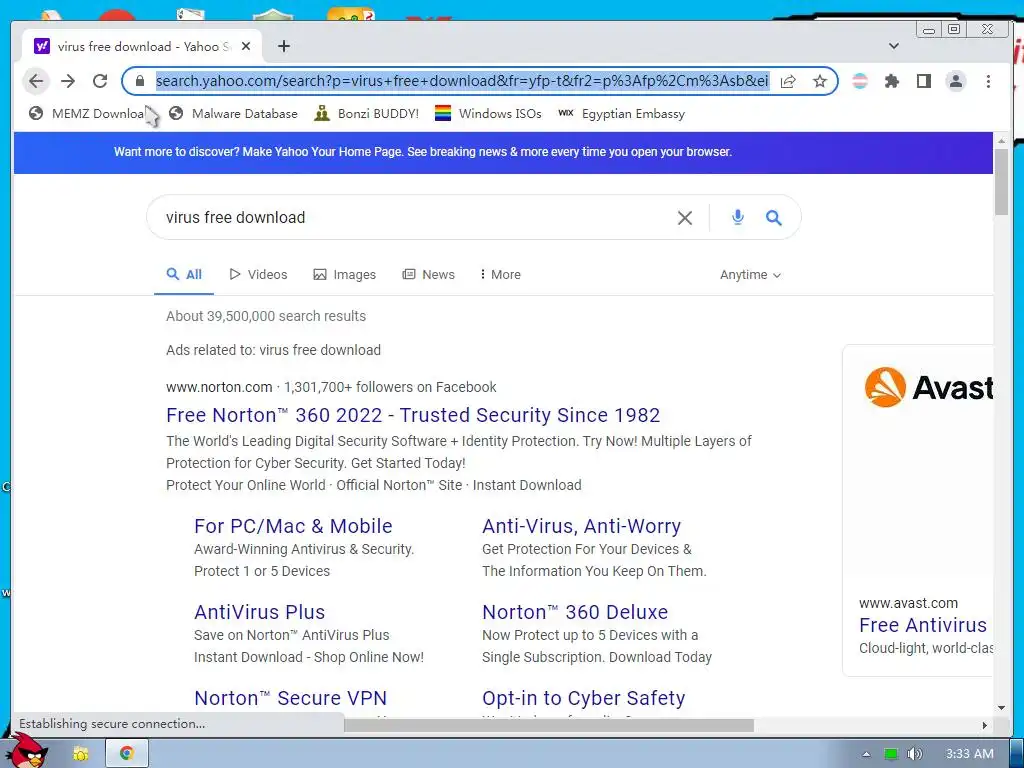
Task: Clear the Yahoo search box text
Action: (684, 217)
